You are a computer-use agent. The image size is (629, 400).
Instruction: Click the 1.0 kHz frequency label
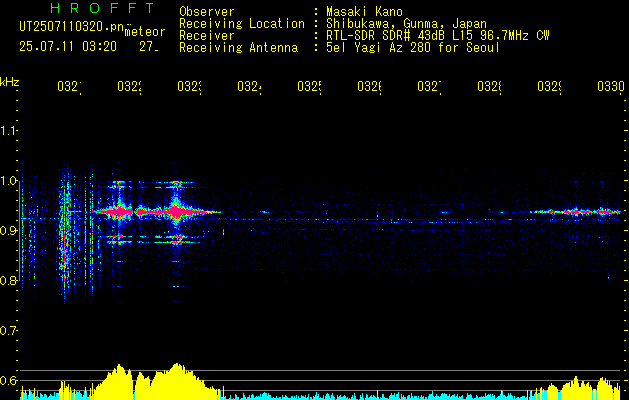tap(8, 181)
